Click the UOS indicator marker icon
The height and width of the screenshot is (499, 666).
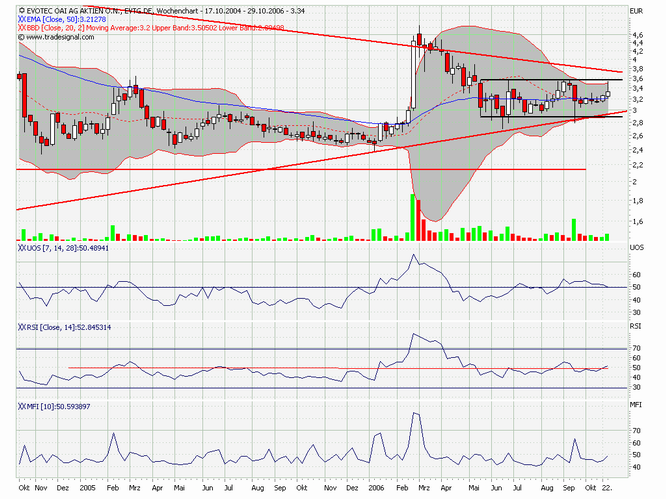coord(22,248)
